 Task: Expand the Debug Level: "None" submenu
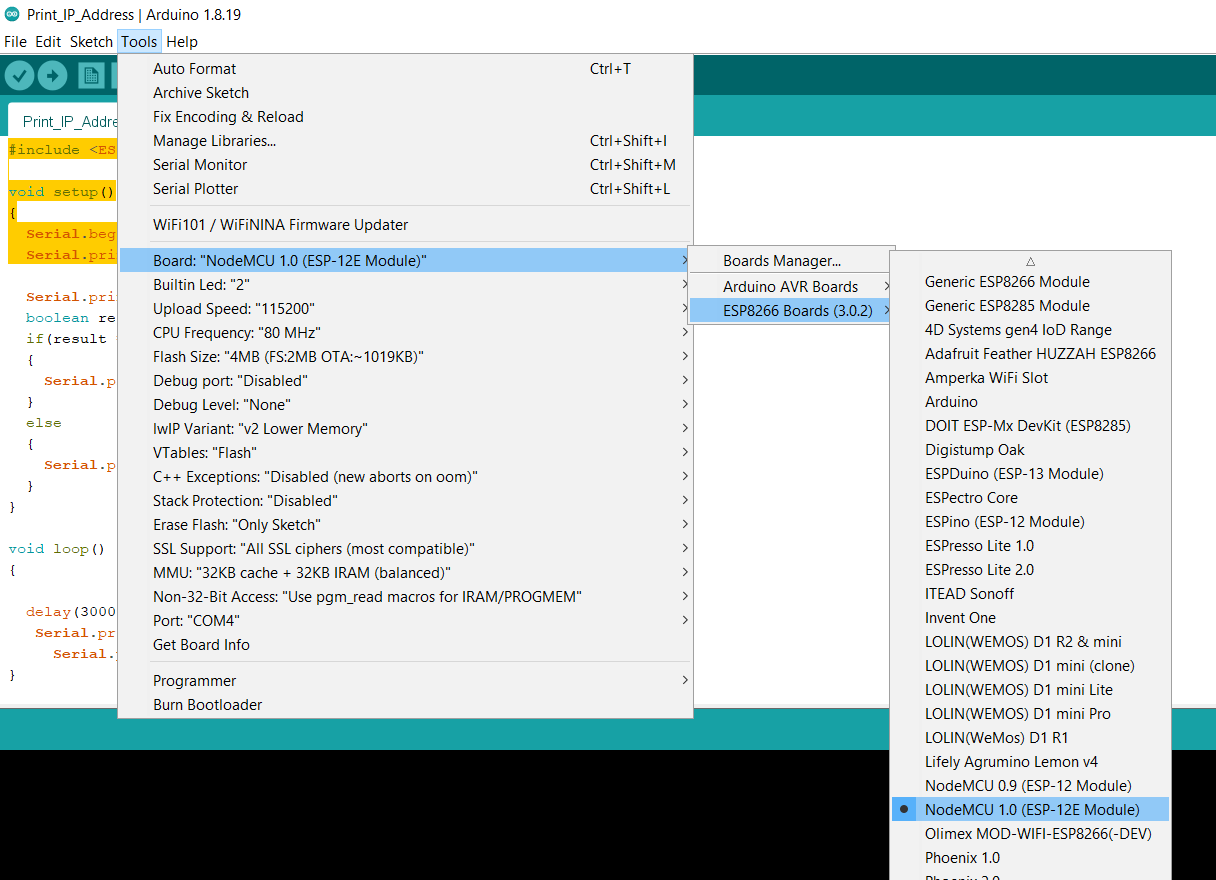click(405, 405)
